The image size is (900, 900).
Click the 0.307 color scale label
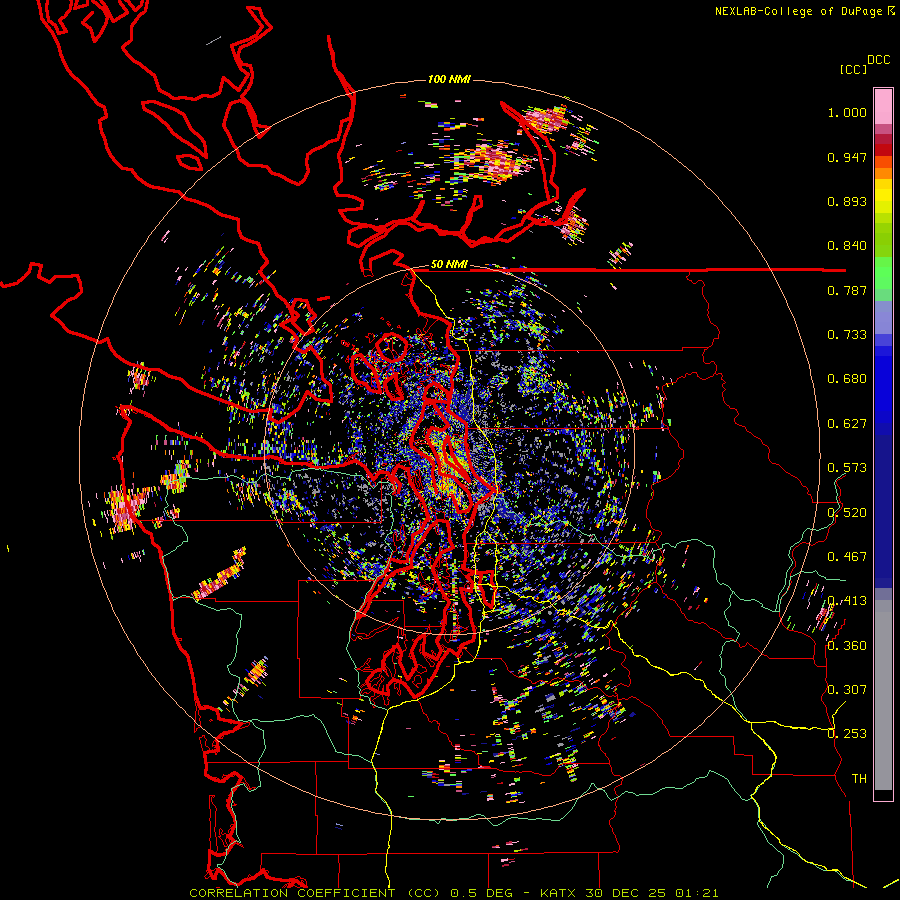coord(847,690)
